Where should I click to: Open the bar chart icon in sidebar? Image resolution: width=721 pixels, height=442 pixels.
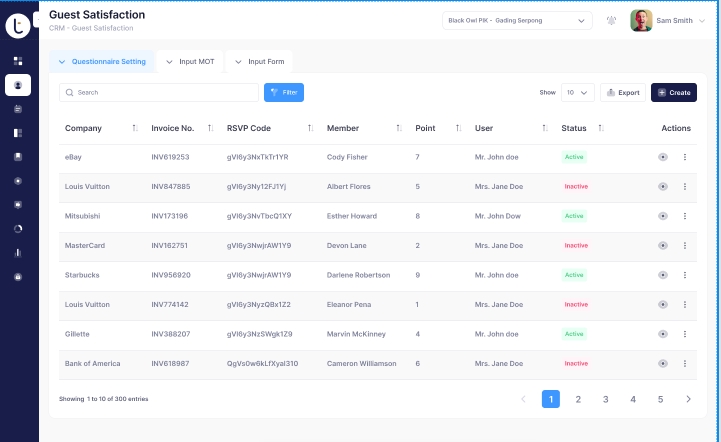pyautogui.click(x=18, y=253)
